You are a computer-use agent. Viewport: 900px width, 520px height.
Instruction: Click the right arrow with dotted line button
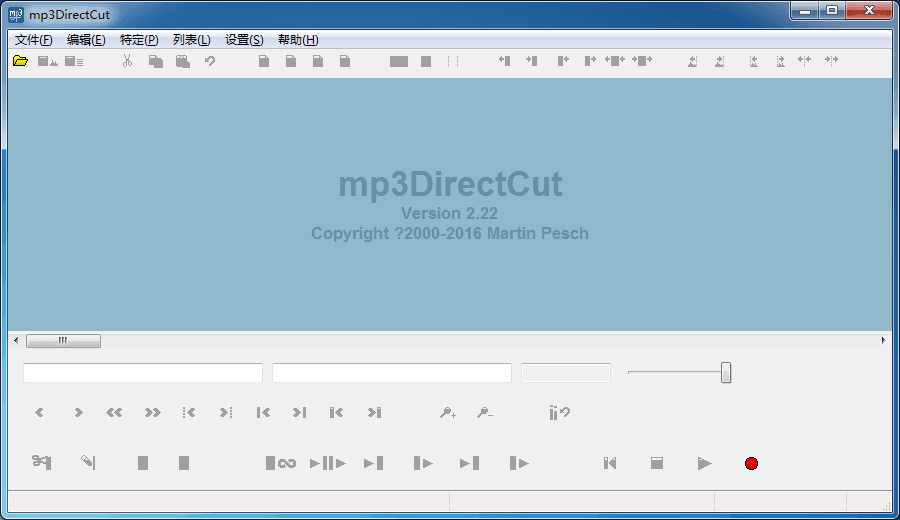pos(226,413)
